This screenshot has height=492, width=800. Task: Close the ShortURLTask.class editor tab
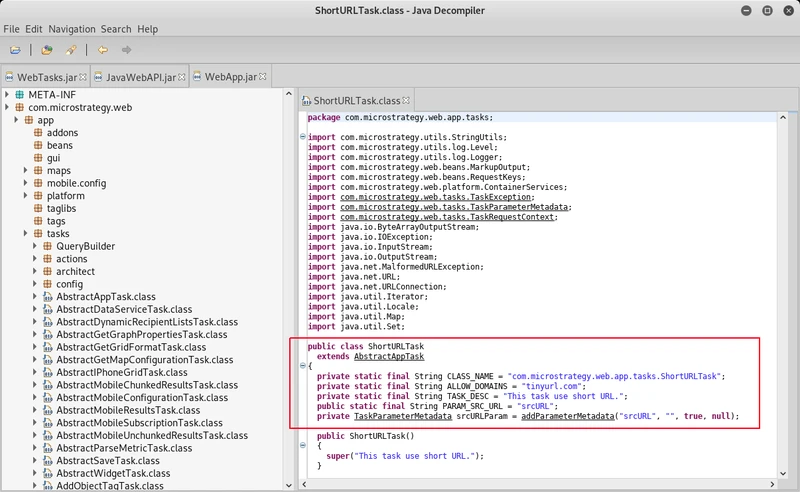click(x=406, y=101)
